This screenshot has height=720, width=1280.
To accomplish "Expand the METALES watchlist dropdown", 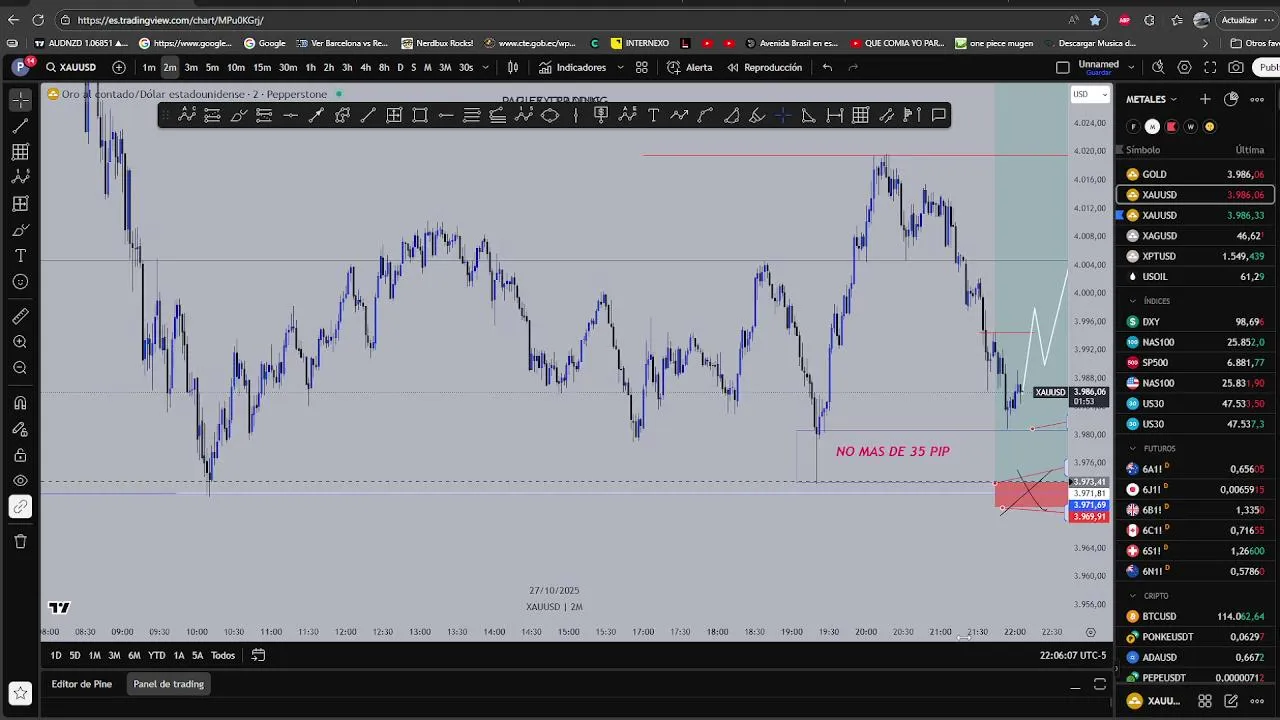I will point(1151,99).
